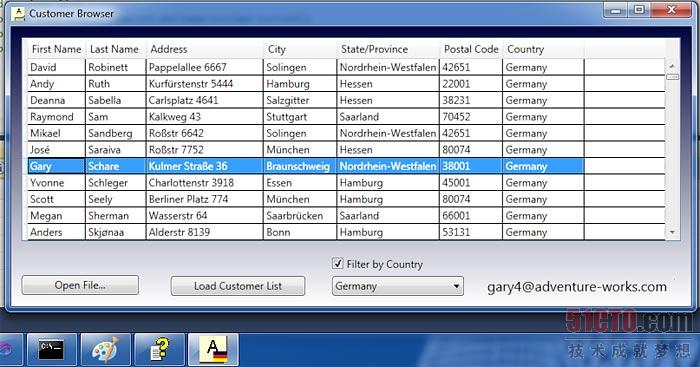
Task: Select the Yvonne first name cell
Action: pos(56,183)
